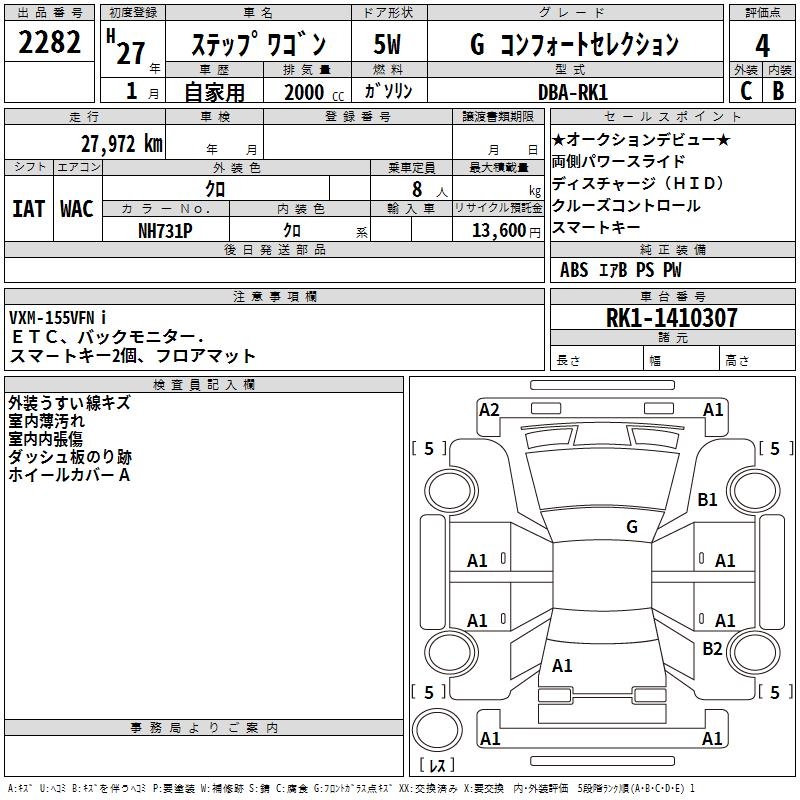Select the B2 damage mark on diagram
Viewport: 800px width, 800px height.
(x=712, y=648)
